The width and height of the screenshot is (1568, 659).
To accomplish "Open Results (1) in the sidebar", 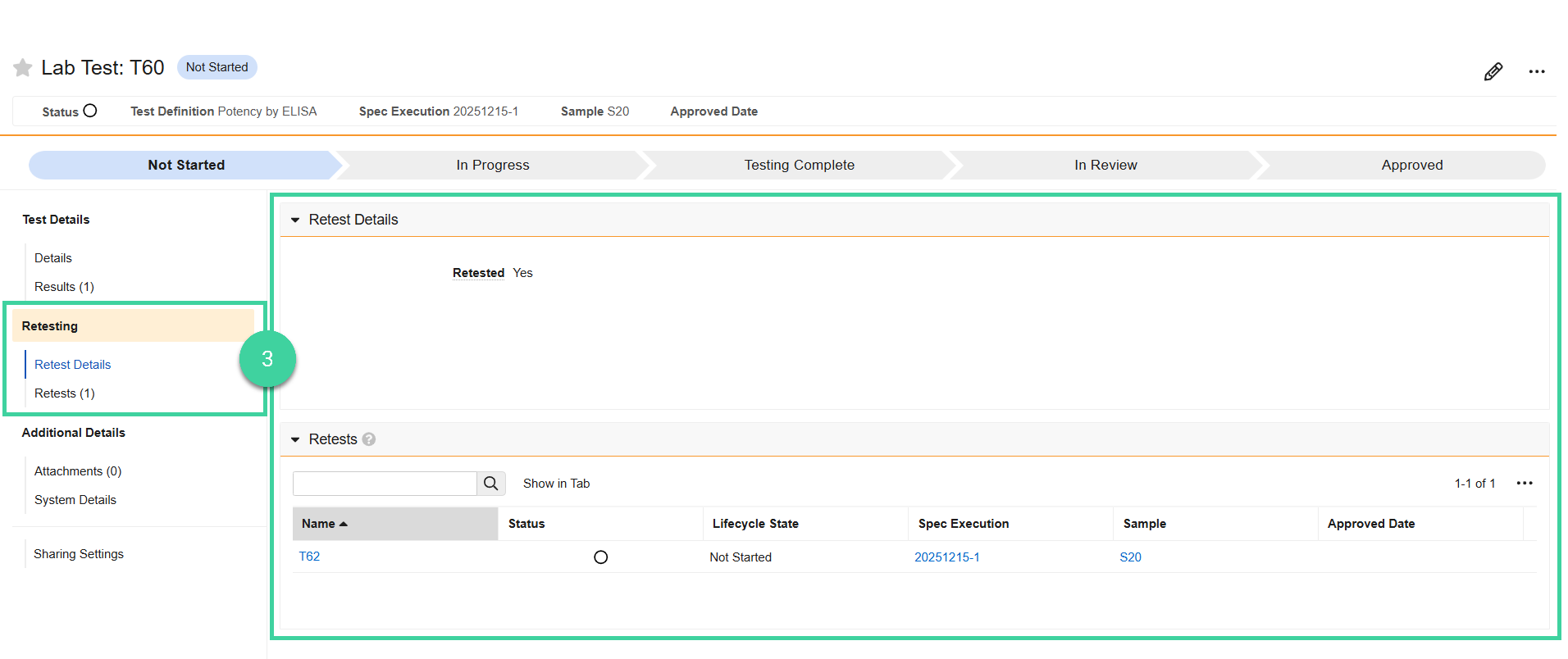I will pyautogui.click(x=64, y=287).
